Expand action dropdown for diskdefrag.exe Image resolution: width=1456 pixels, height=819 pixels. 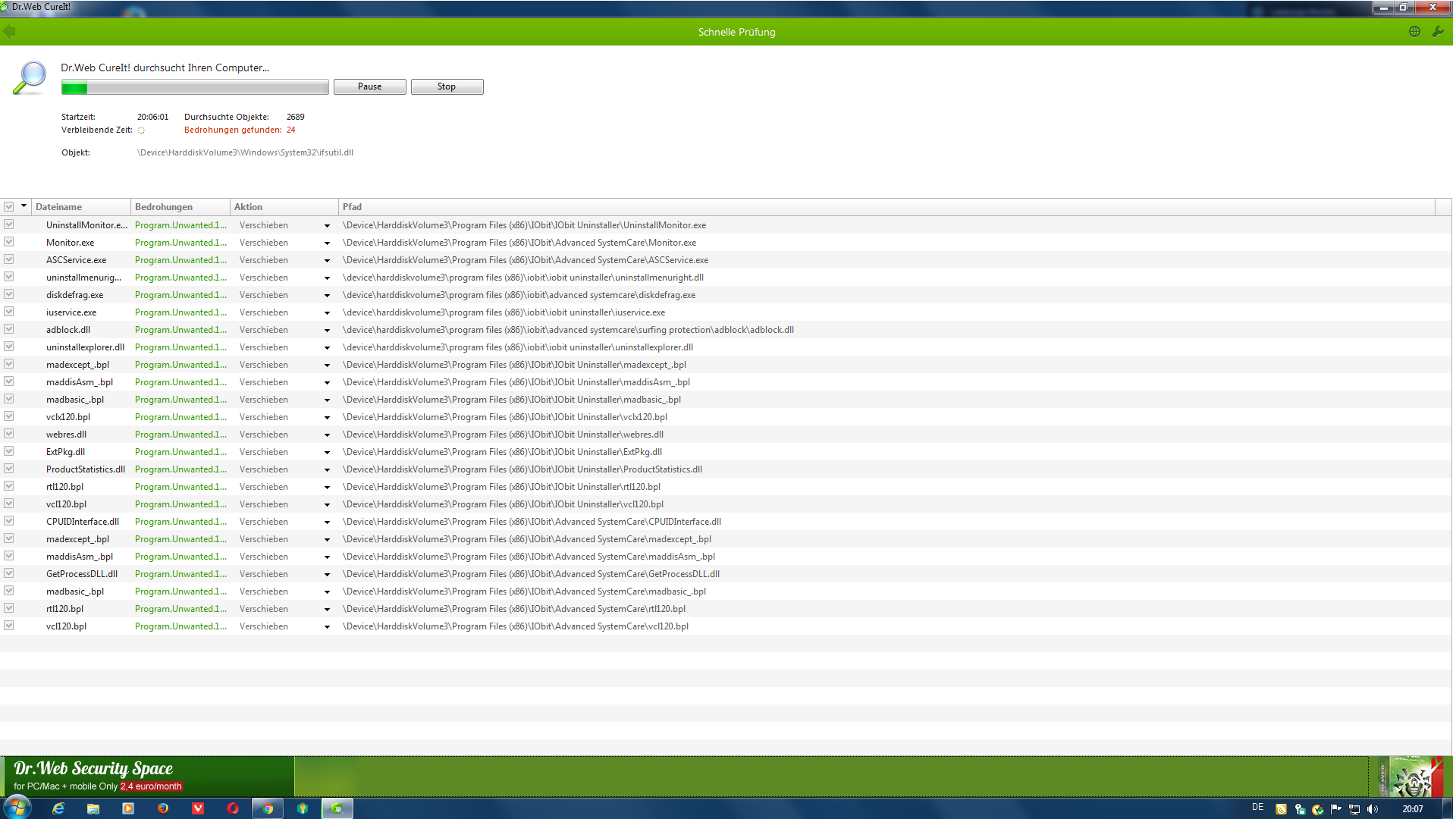click(327, 296)
